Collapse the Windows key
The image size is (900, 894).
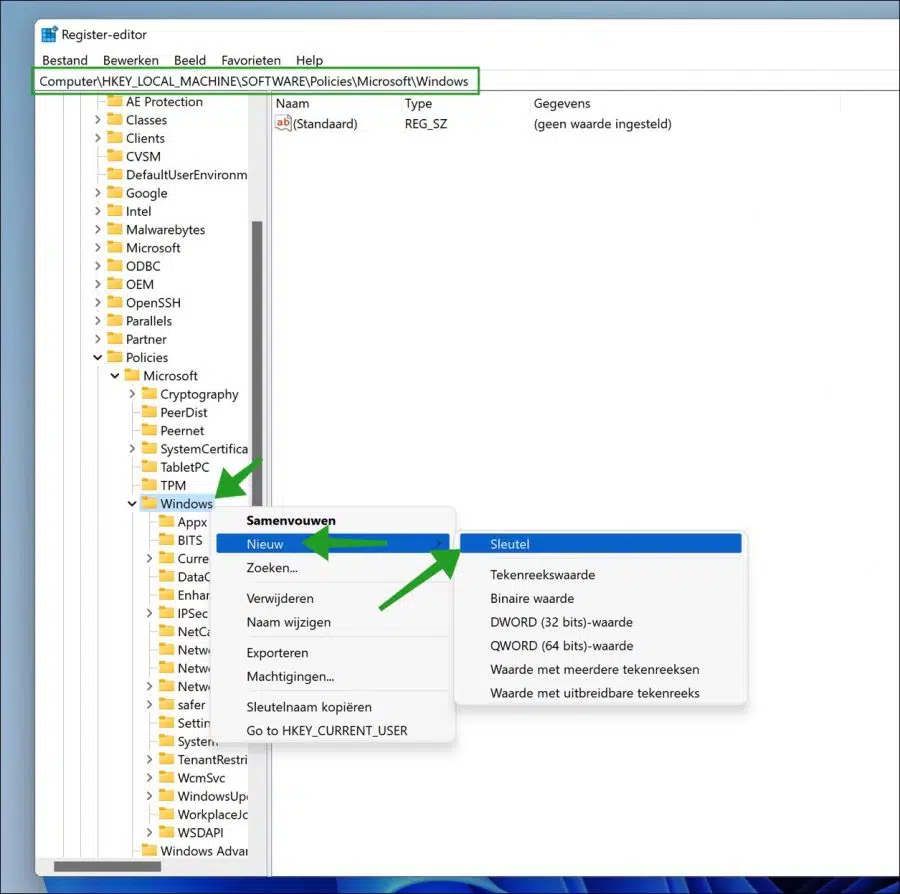click(x=132, y=504)
